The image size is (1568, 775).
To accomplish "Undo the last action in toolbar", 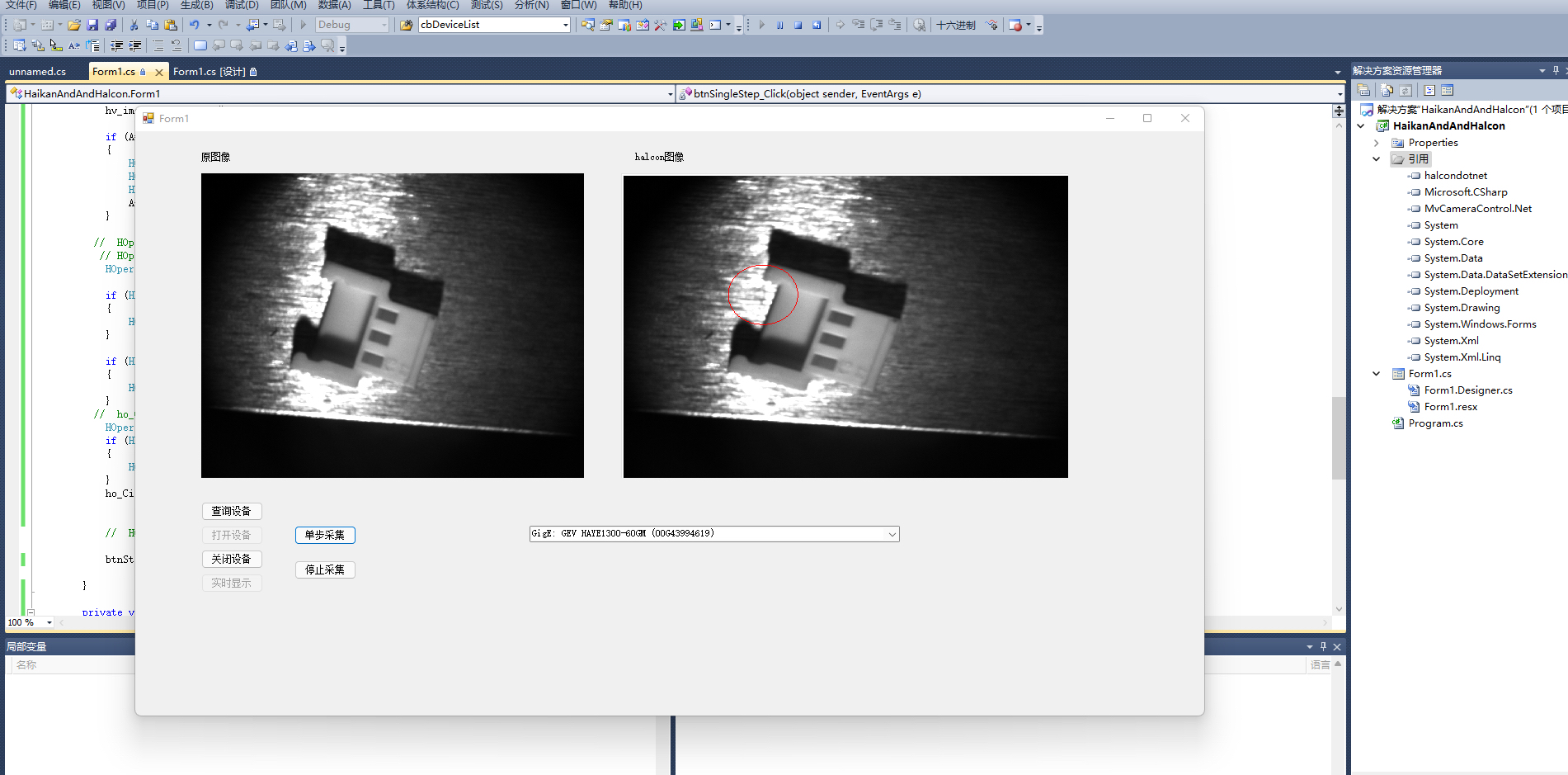I will pyautogui.click(x=194, y=25).
